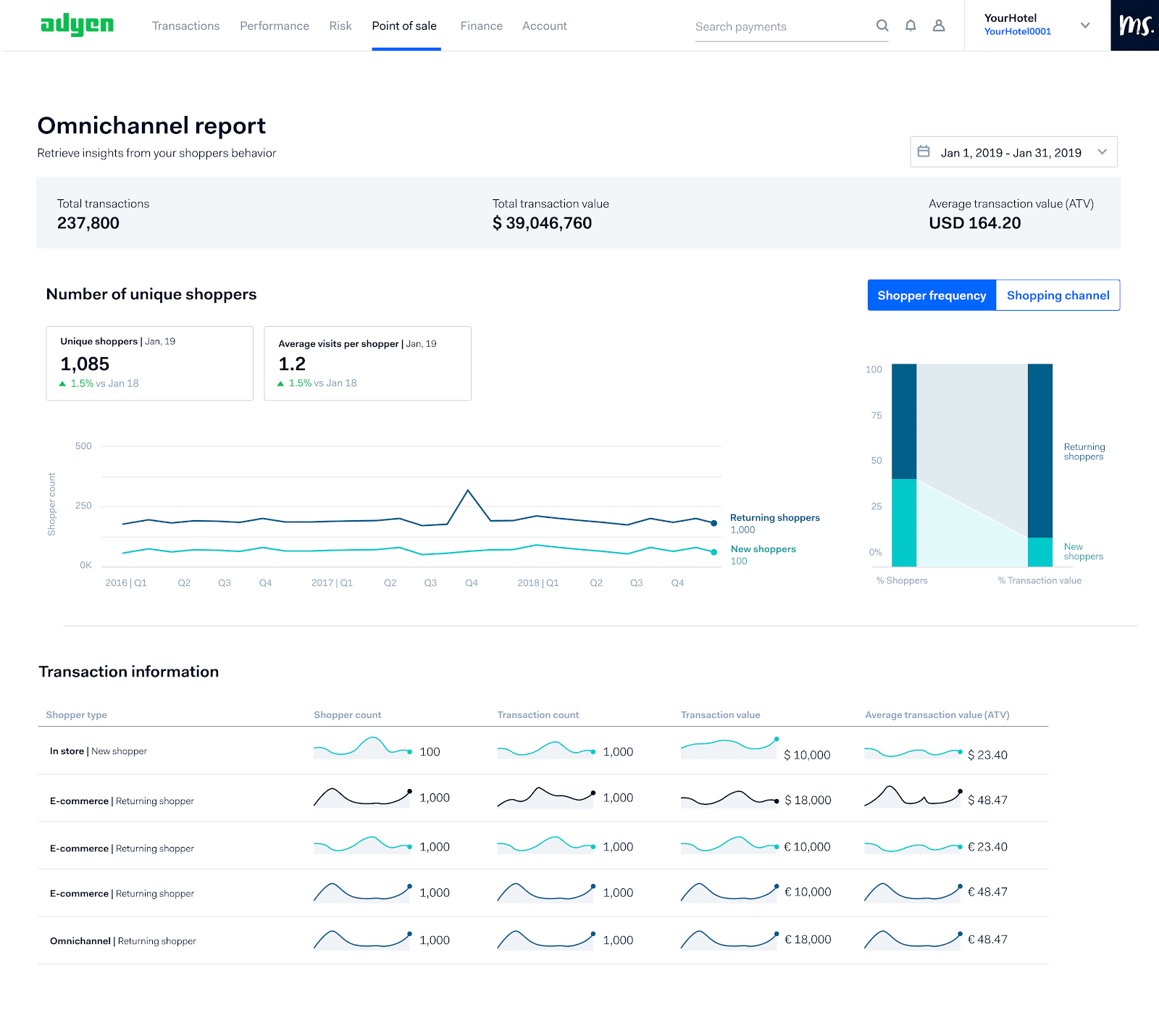The width and height of the screenshot is (1159, 1036).
Task: Click the search magnifier icon
Action: pyautogui.click(x=882, y=26)
